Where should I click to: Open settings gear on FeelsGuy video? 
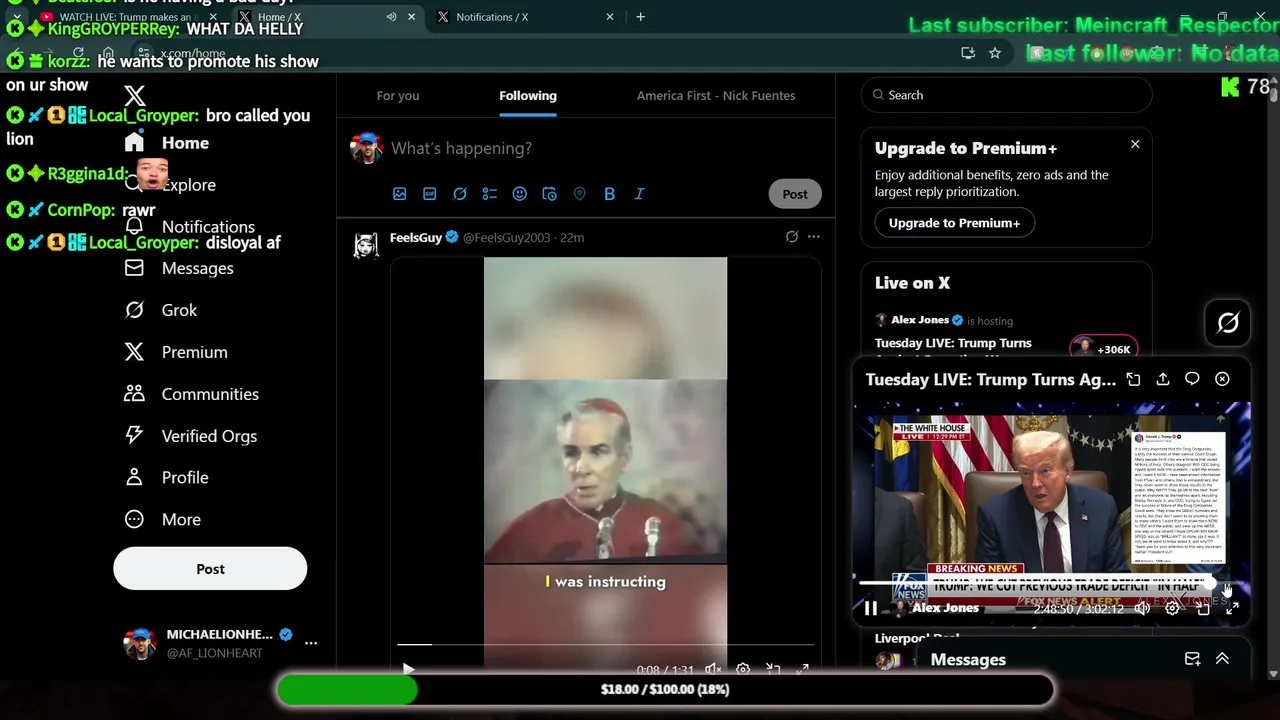tap(743, 670)
